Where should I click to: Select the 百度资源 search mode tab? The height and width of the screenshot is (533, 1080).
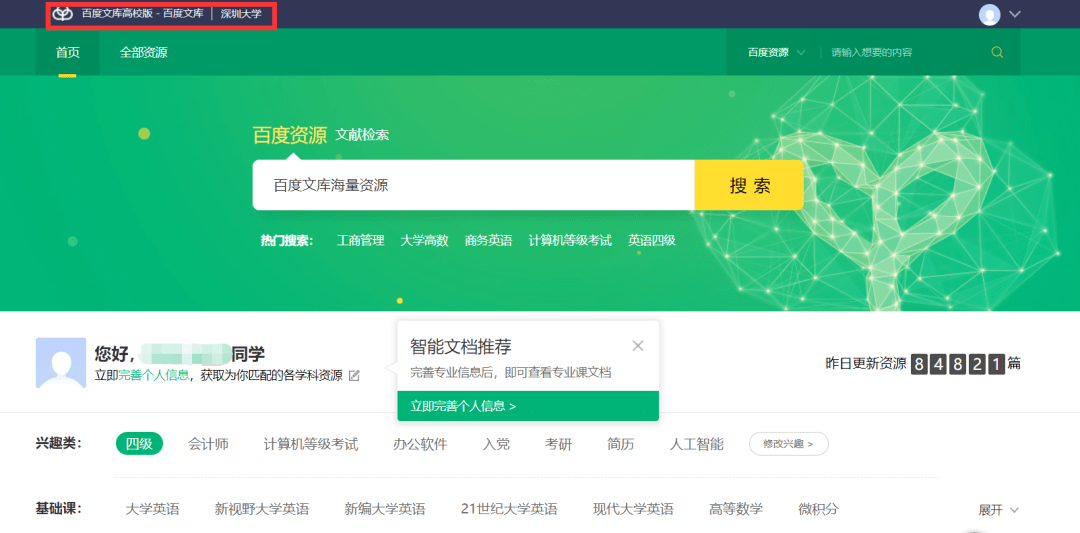(x=289, y=135)
